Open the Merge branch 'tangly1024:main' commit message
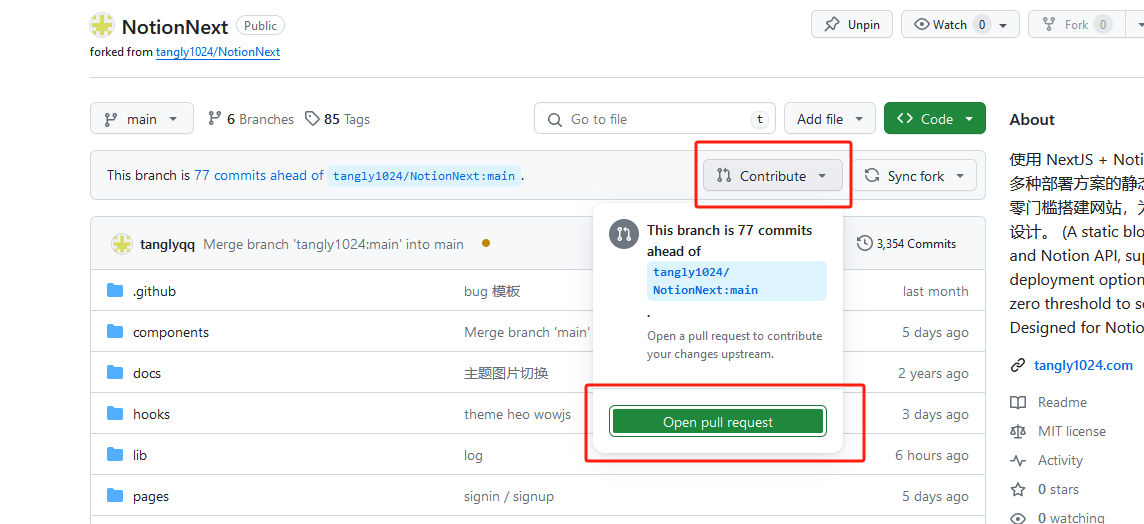The image size is (1144, 524). (333, 244)
